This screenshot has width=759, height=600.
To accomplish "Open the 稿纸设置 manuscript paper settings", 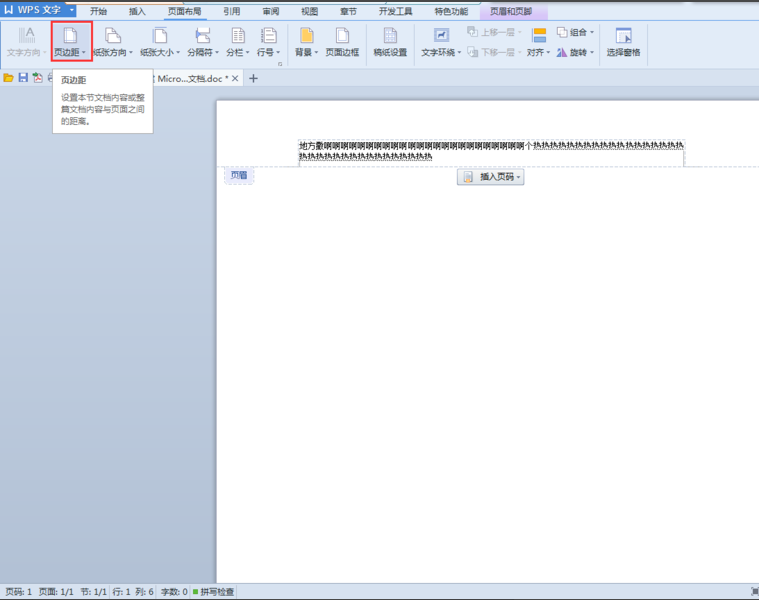I will point(390,42).
